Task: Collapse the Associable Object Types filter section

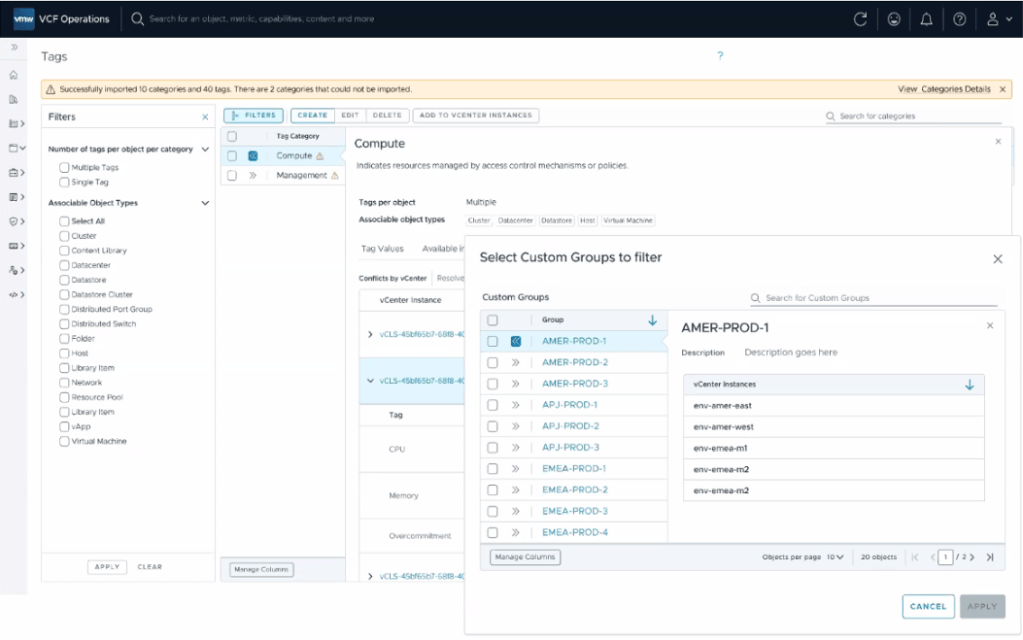Action: coord(205,203)
